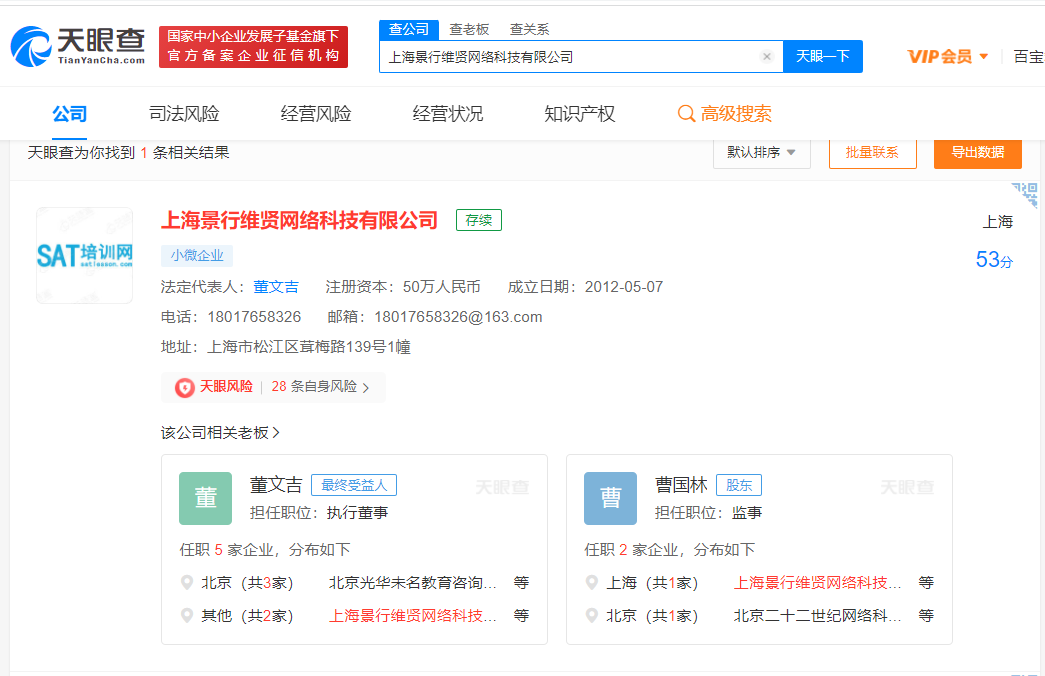This screenshot has width=1045, height=676.
Task: Switch to 查公司 search tab
Action: (409, 29)
